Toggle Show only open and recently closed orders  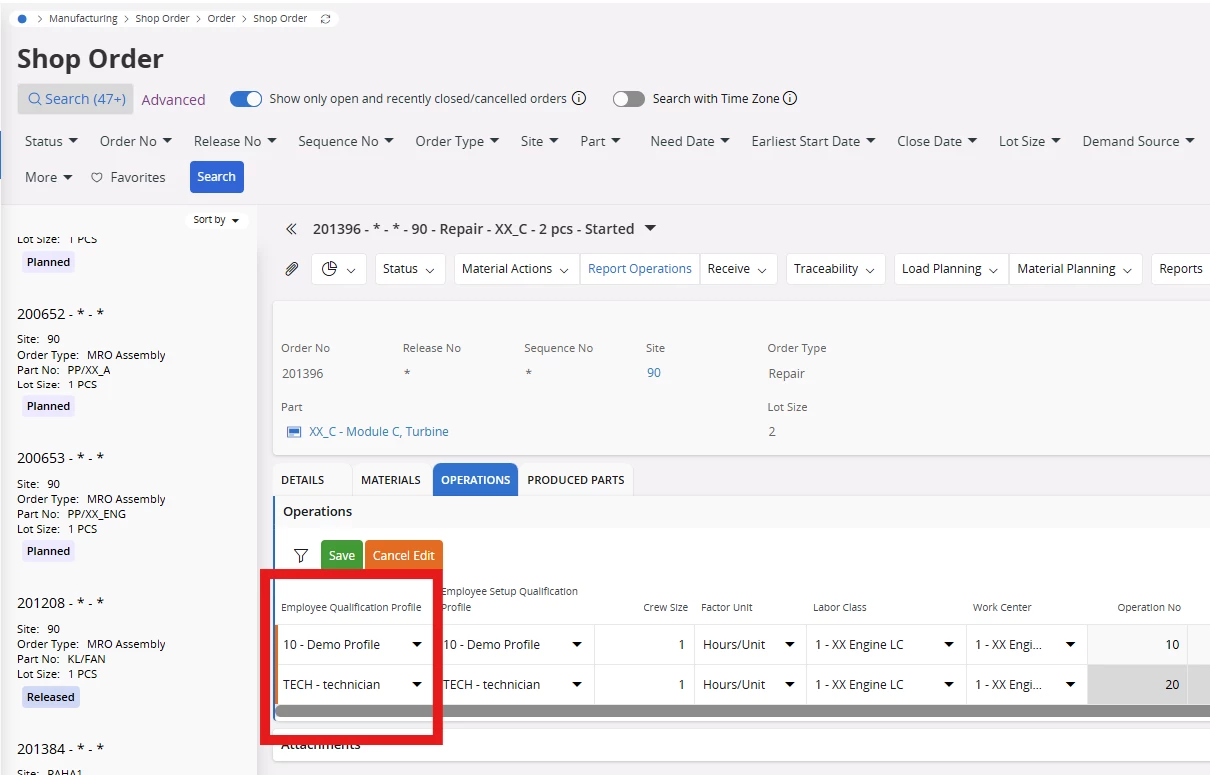(246, 99)
